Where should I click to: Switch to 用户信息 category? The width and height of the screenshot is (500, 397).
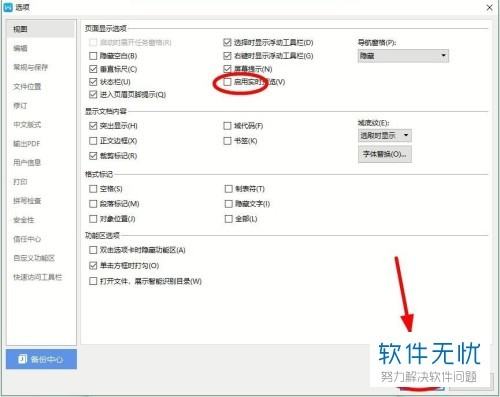[x=27, y=162]
